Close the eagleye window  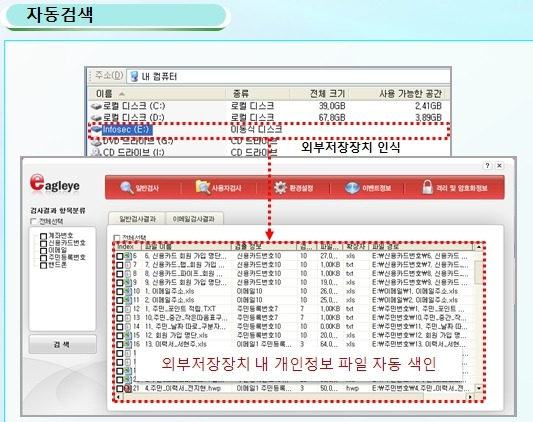tap(499, 166)
